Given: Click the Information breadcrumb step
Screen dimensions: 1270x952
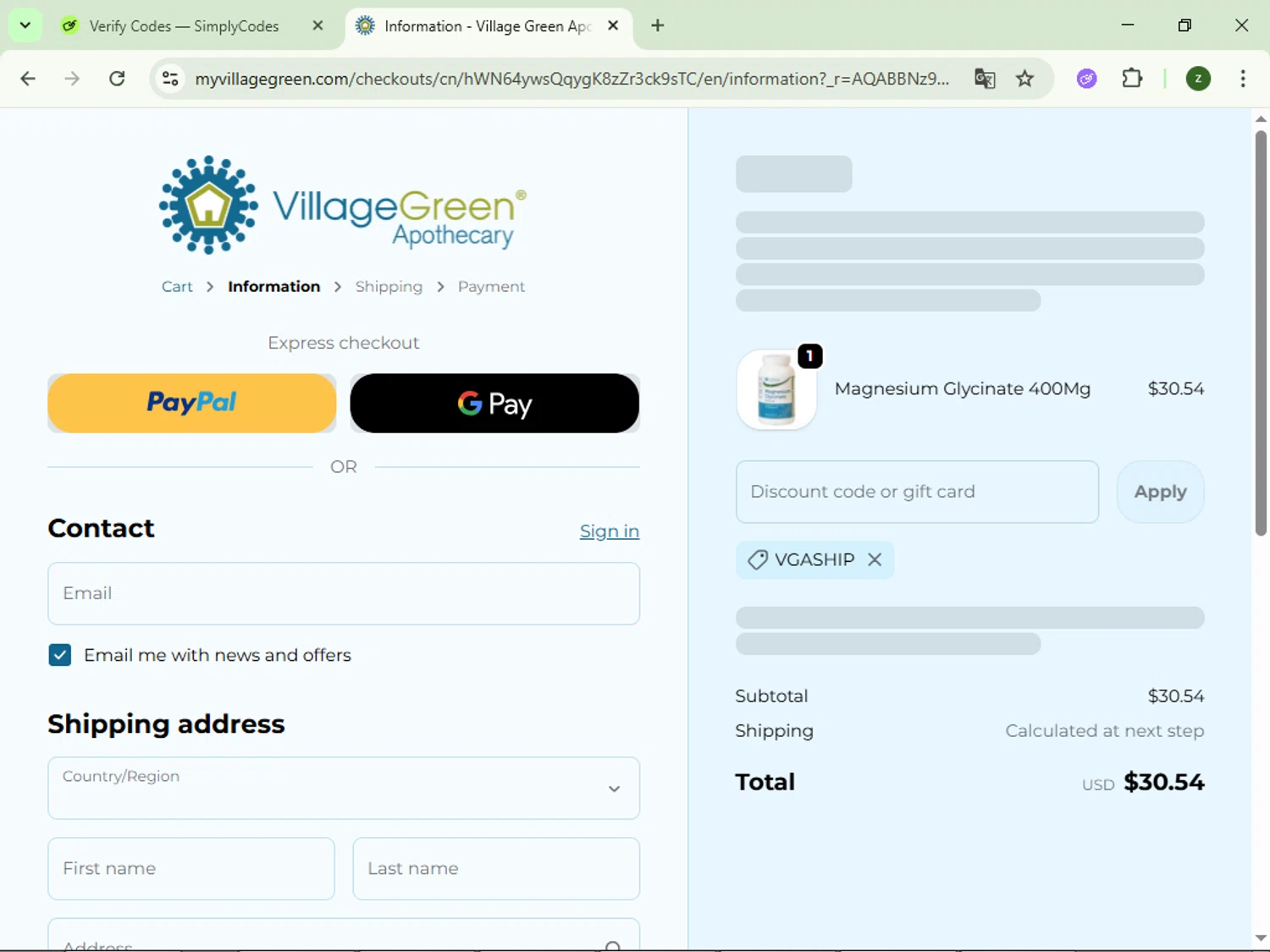Looking at the screenshot, I should point(273,287).
